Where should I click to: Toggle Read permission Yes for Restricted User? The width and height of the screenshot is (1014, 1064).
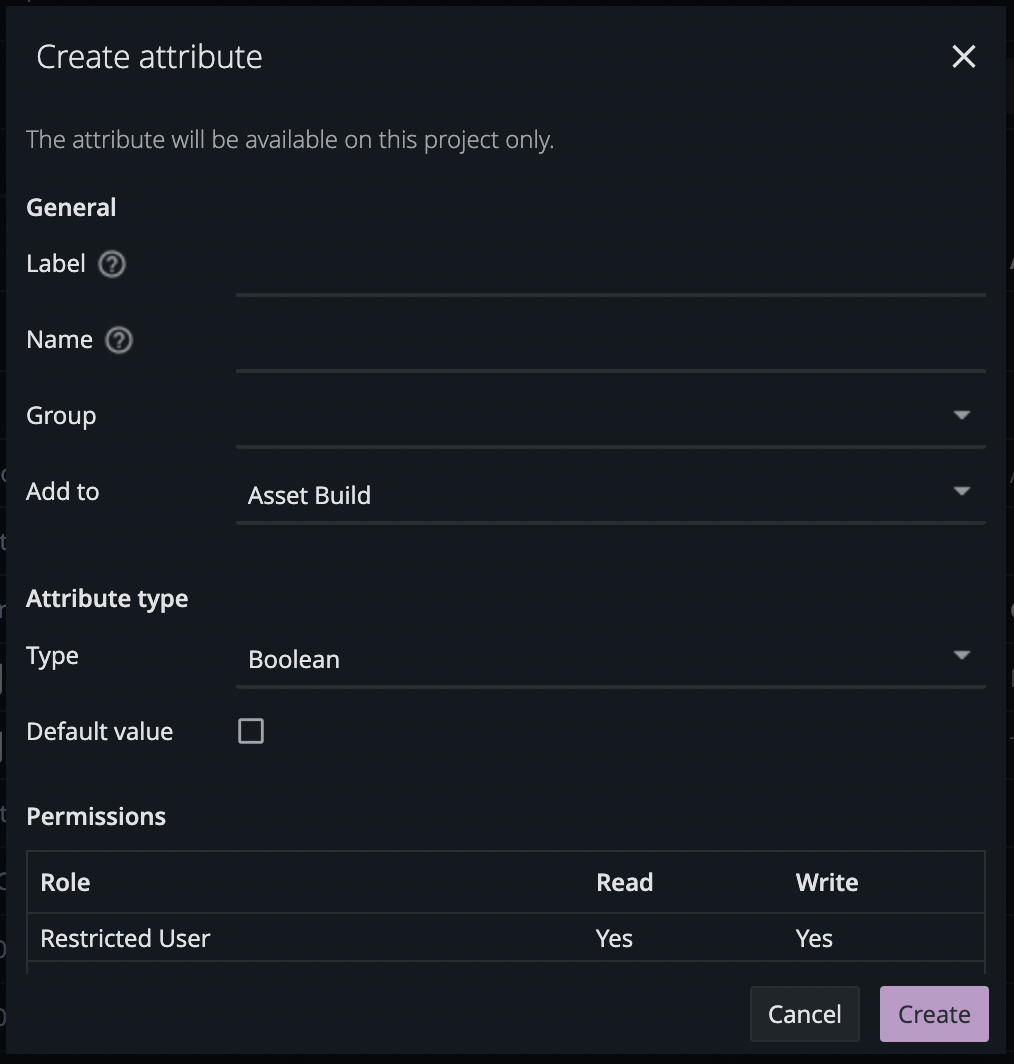click(614, 938)
